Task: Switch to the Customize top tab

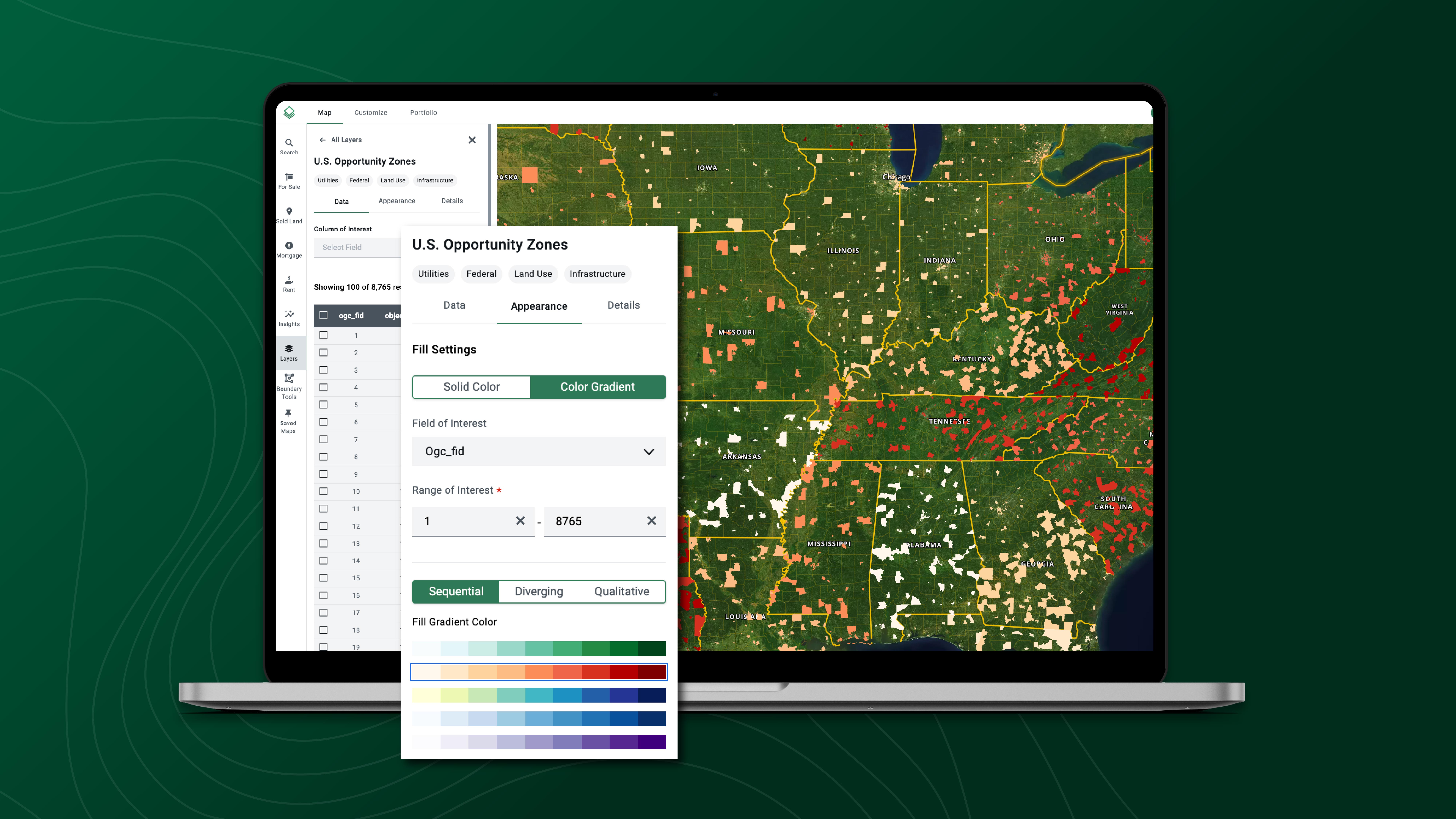Action: (371, 112)
